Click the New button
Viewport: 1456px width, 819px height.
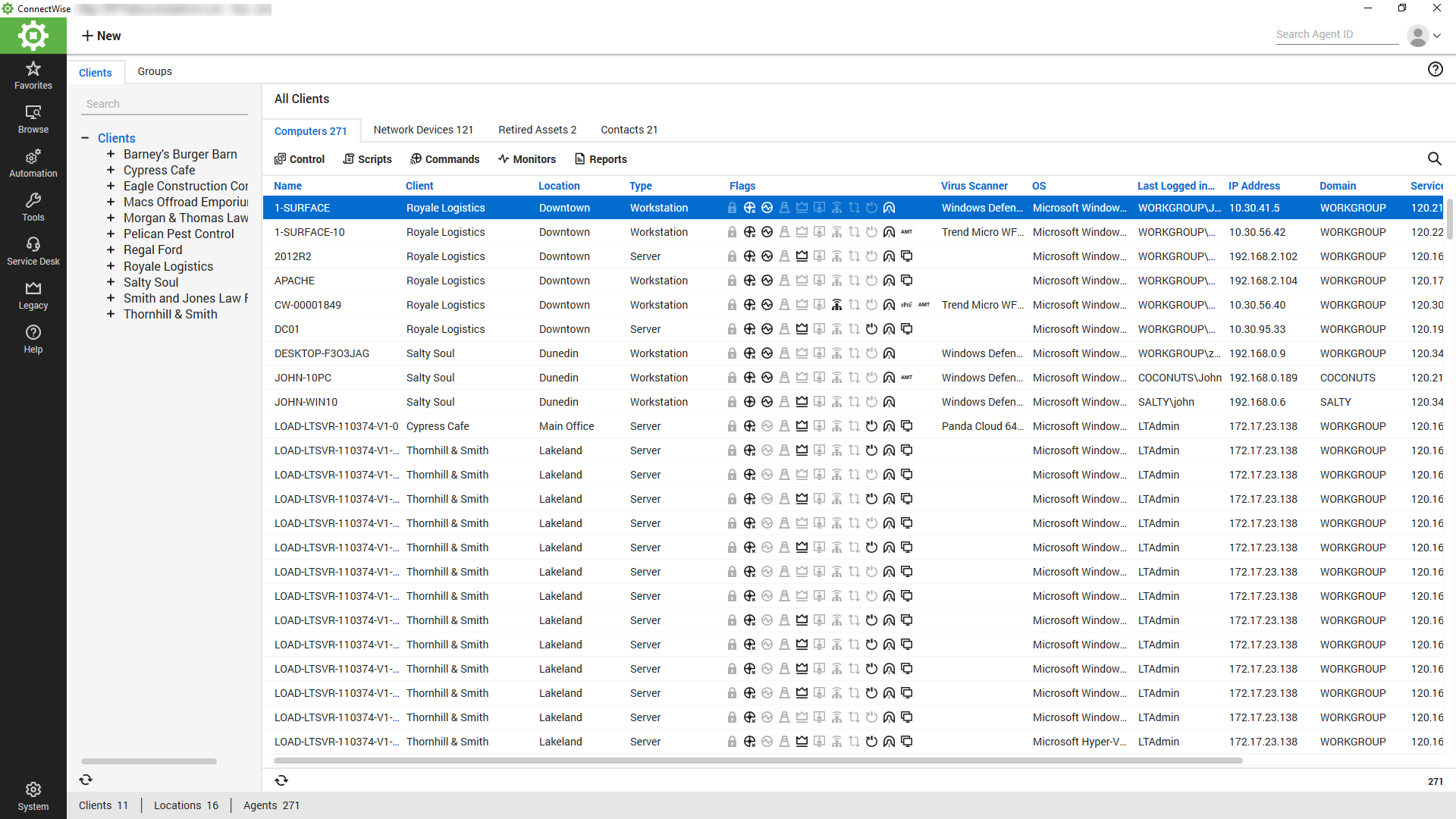click(x=101, y=36)
